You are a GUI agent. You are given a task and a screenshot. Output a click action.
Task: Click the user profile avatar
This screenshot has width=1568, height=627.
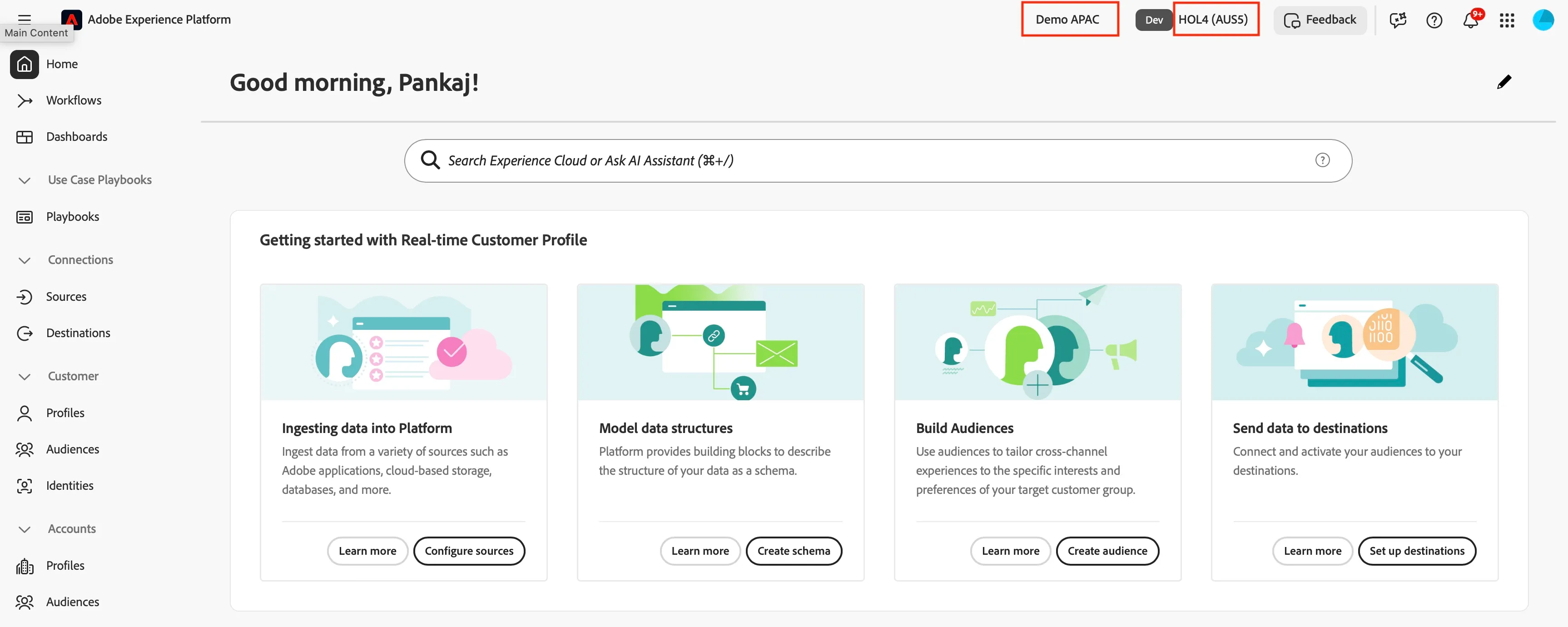click(x=1543, y=20)
